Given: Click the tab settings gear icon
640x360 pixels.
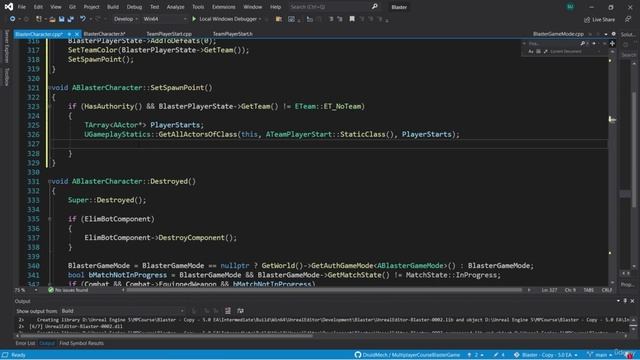Looking at the screenshot, I should [613, 34].
